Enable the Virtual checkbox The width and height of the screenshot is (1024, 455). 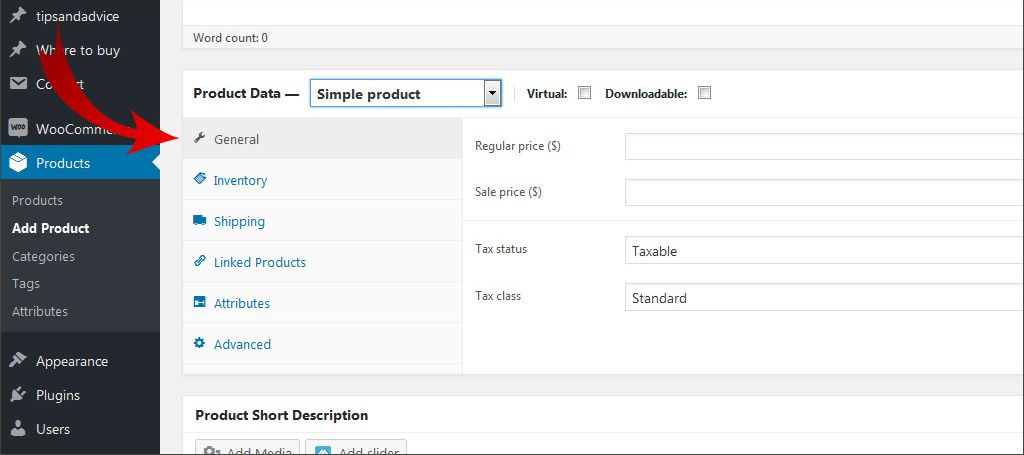(584, 93)
